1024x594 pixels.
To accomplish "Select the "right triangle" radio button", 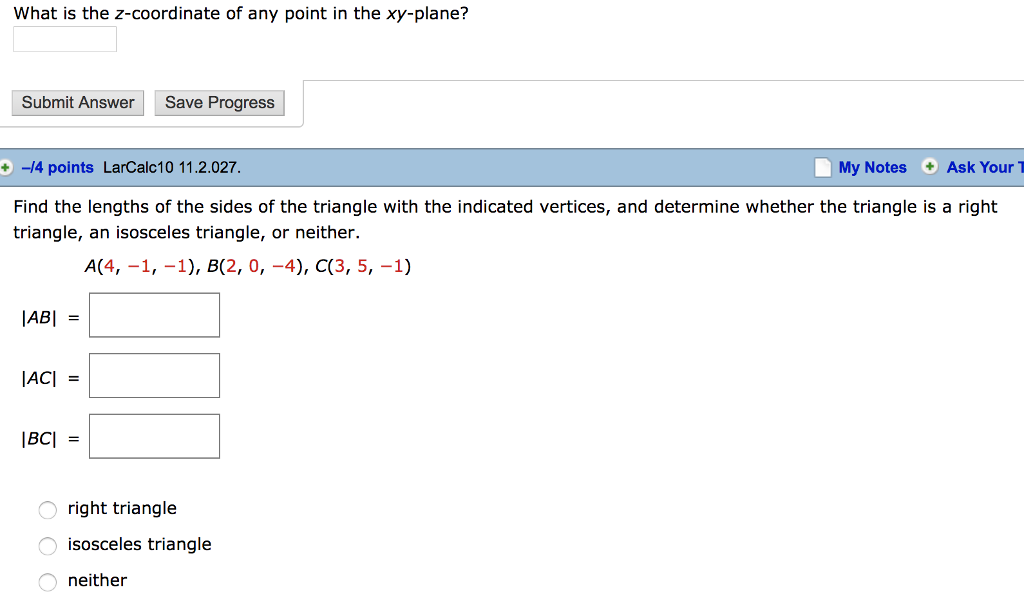I will [47, 510].
